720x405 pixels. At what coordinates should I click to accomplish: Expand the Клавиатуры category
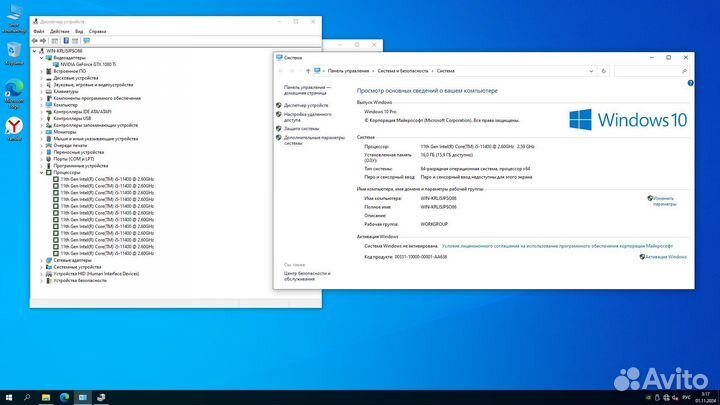pos(41,91)
